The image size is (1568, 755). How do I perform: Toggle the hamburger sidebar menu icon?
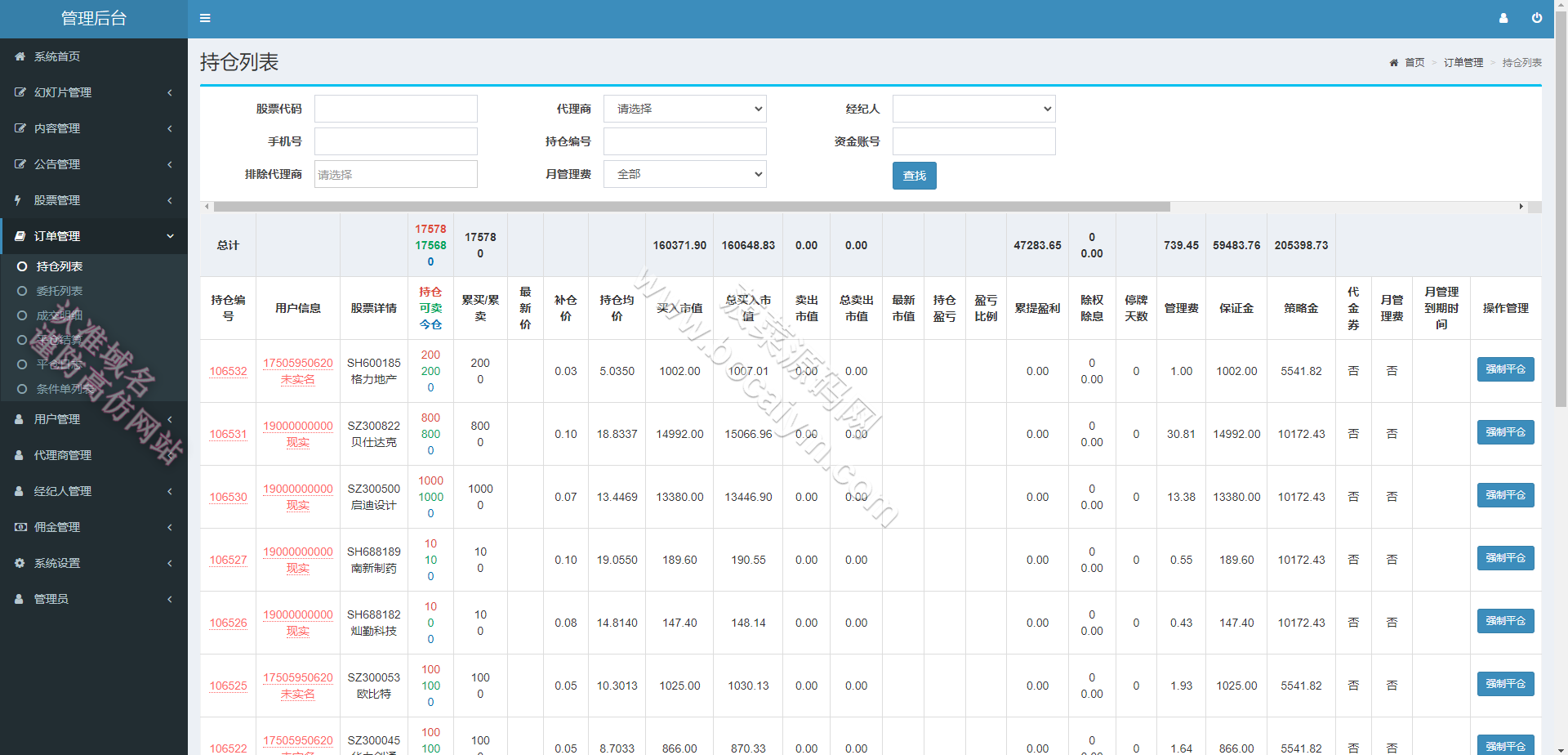[205, 18]
